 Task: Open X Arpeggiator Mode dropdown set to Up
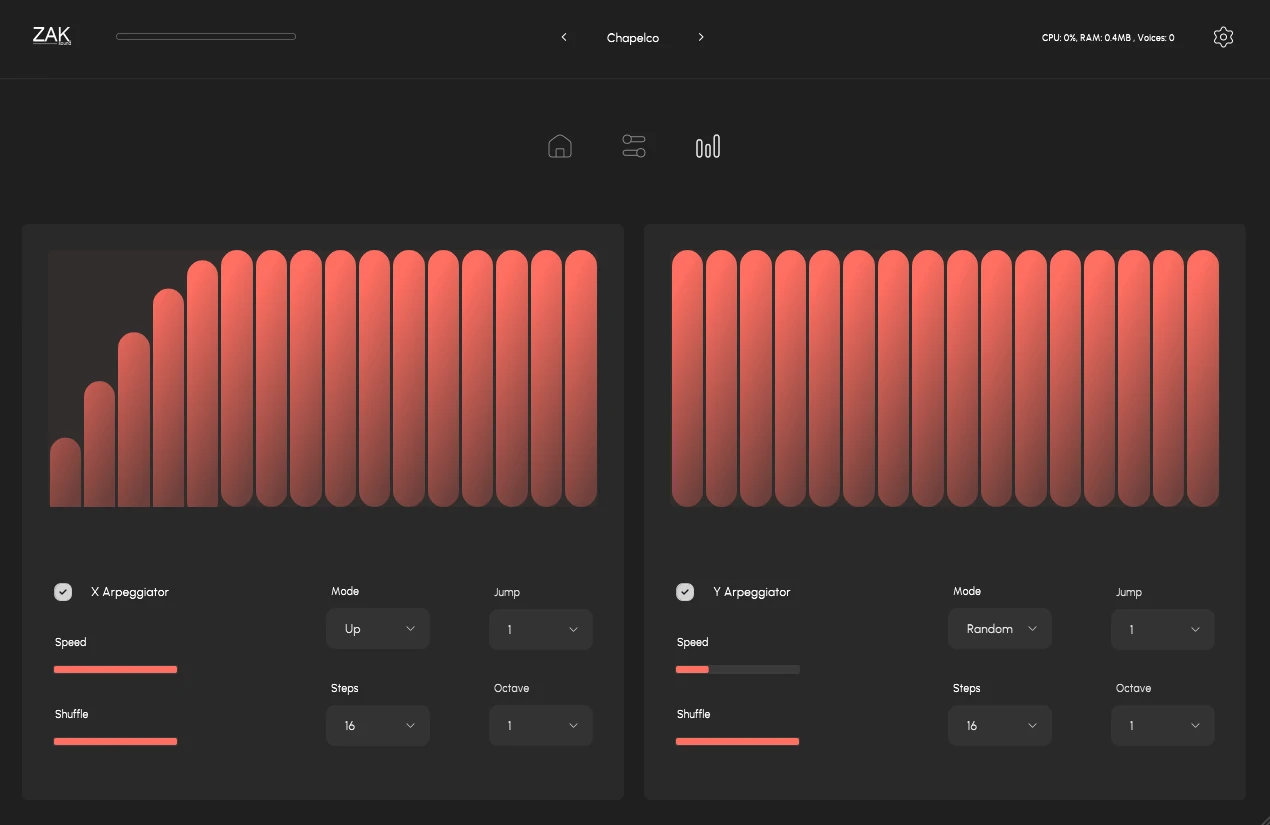378,629
